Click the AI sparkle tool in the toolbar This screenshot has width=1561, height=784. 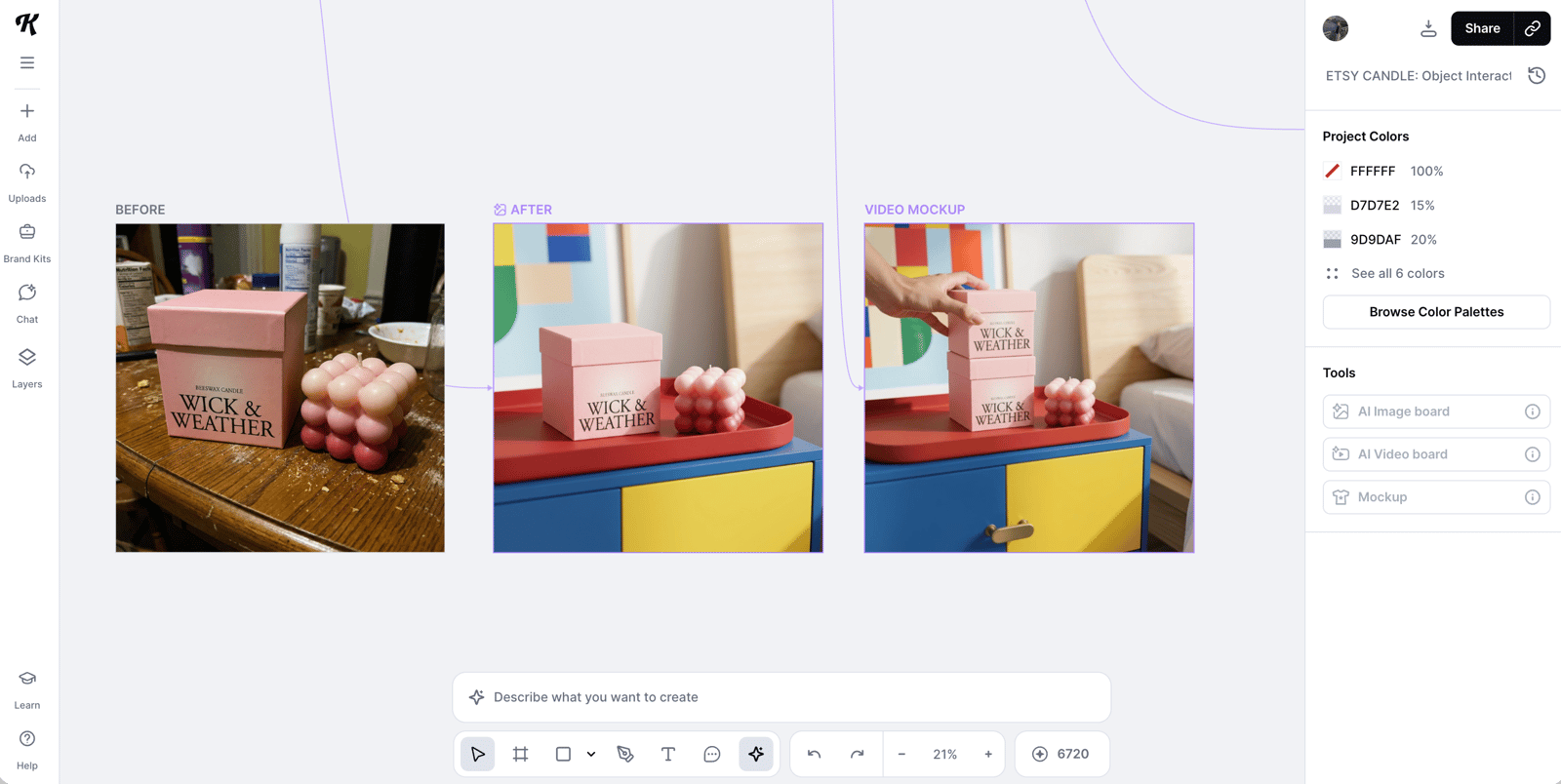(756, 754)
